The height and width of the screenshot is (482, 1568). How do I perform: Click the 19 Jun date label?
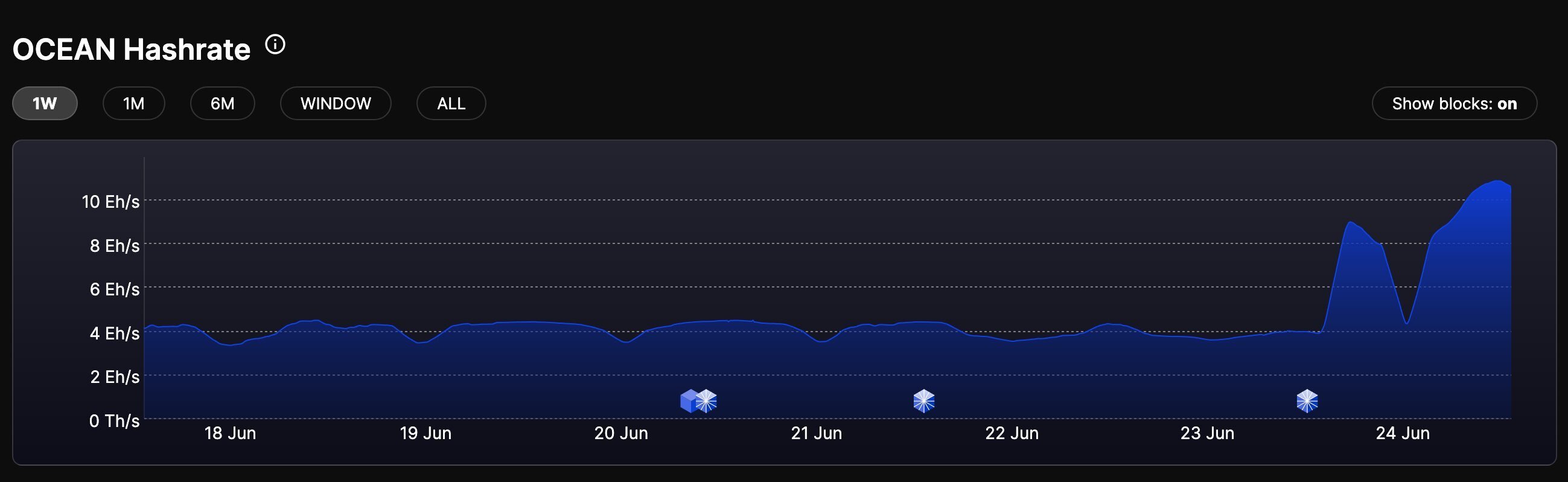click(x=425, y=433)
